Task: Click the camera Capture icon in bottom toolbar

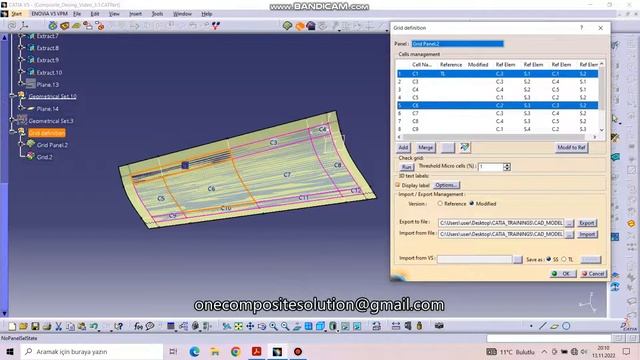Action: pyautogui.click(x=439, y=326)
